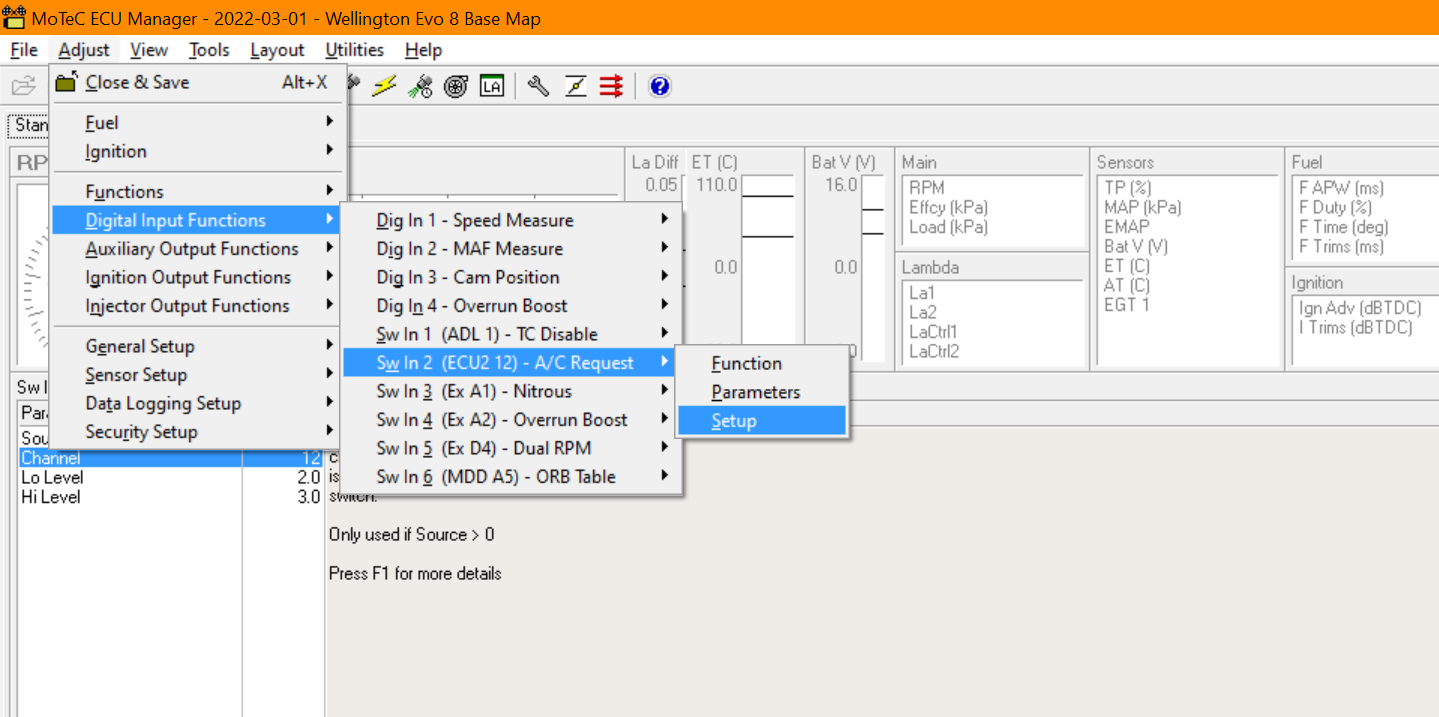Open the Utilities menu
The height and width of the screenshot is (717, 1439).
[x=354, y=50]
